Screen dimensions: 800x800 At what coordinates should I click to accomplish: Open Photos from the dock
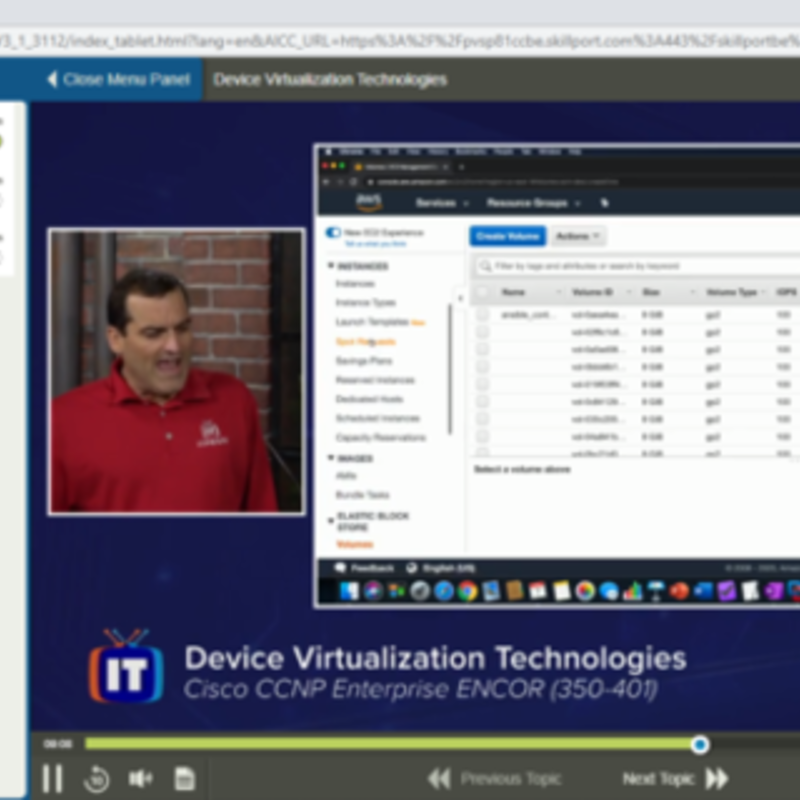(585, 591)
